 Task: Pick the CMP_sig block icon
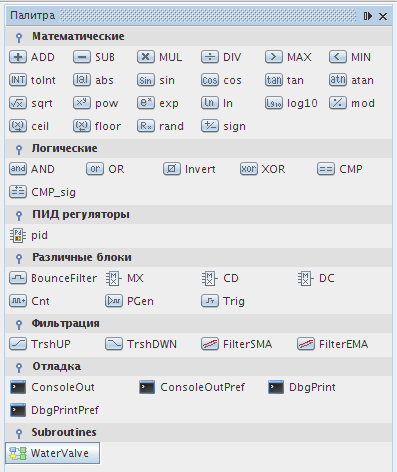click(18, 192)
